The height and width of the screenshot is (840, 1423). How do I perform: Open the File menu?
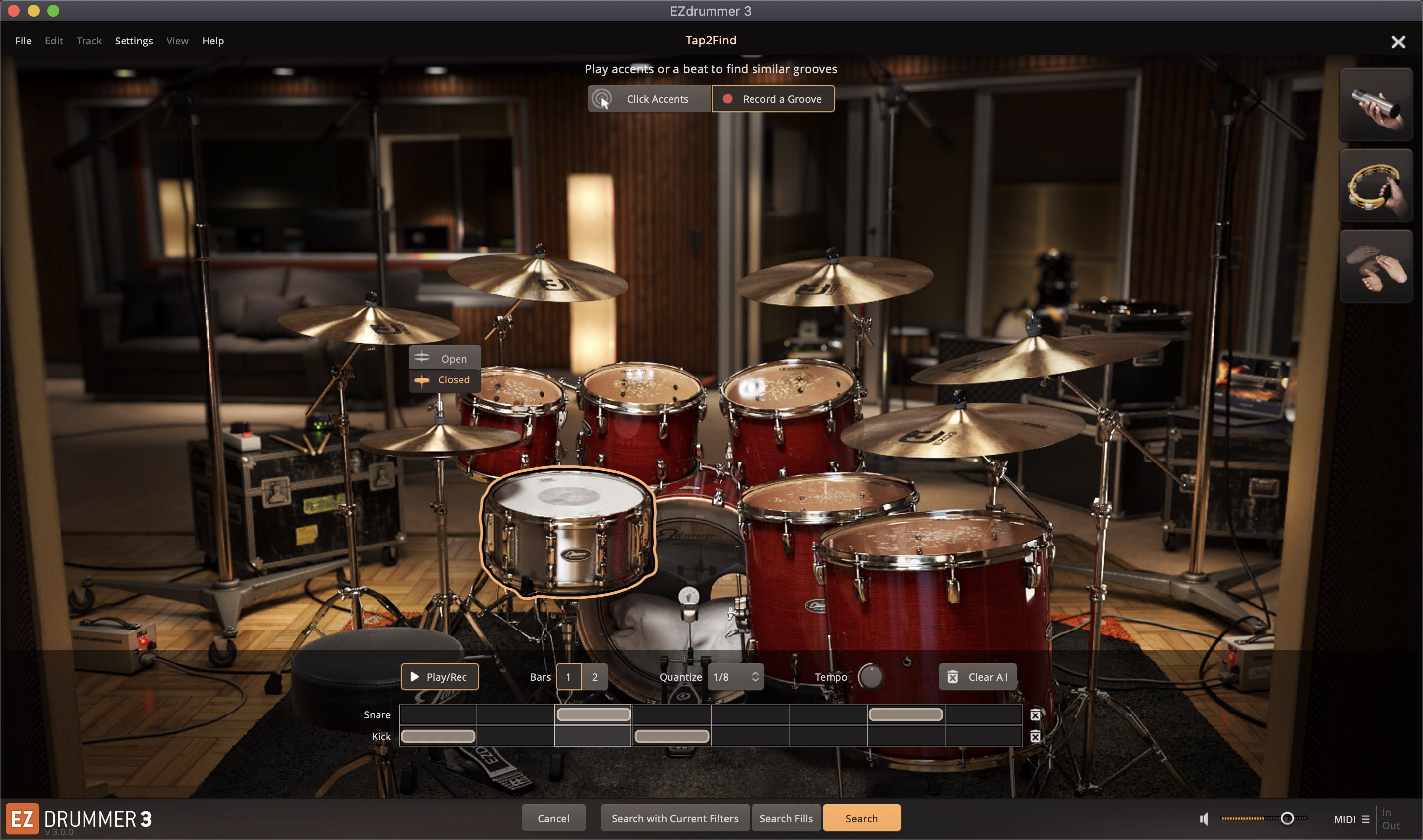(x=23, y=41)
